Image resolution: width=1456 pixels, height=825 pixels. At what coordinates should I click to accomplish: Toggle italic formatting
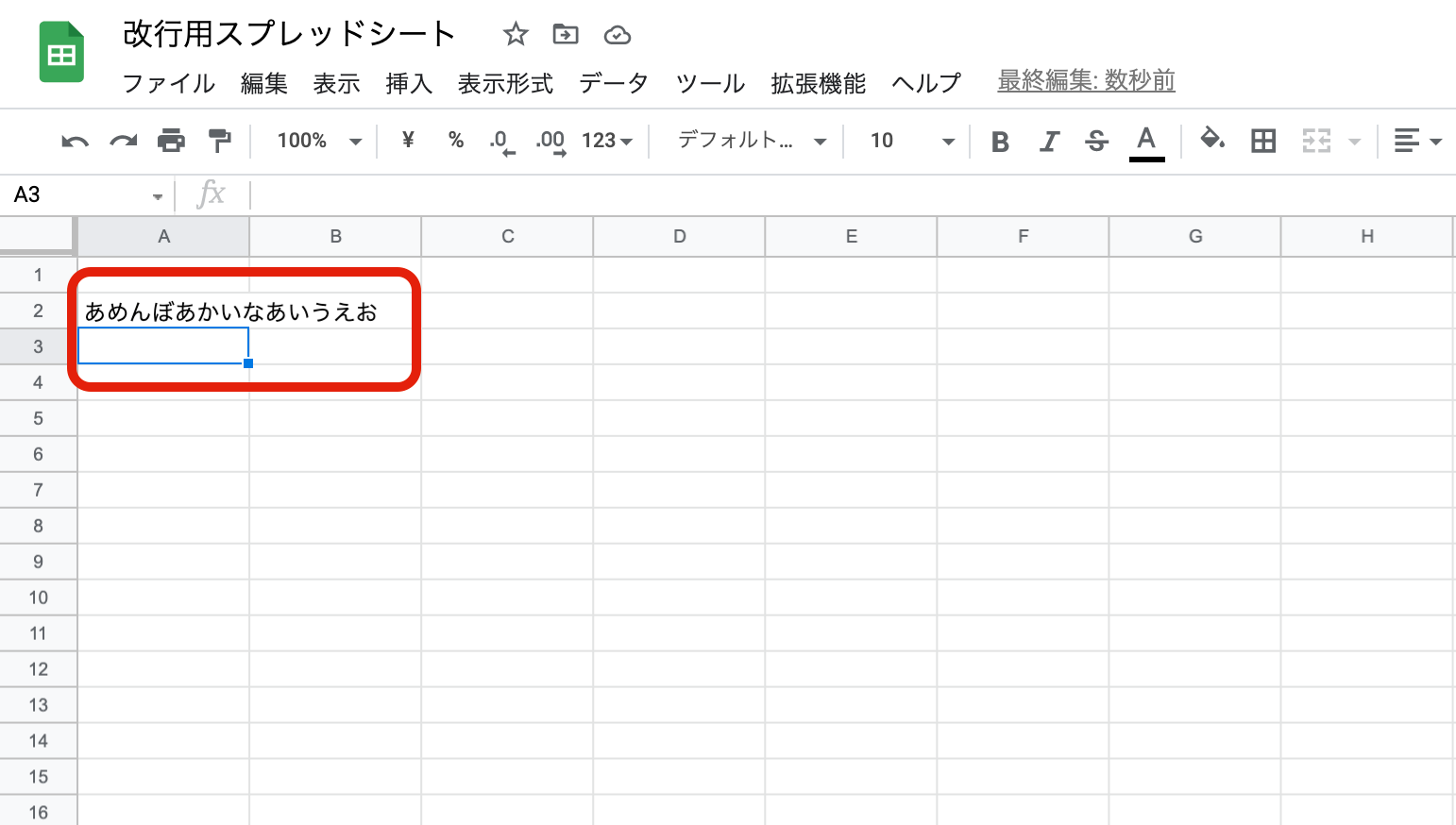click(1048, 142)
